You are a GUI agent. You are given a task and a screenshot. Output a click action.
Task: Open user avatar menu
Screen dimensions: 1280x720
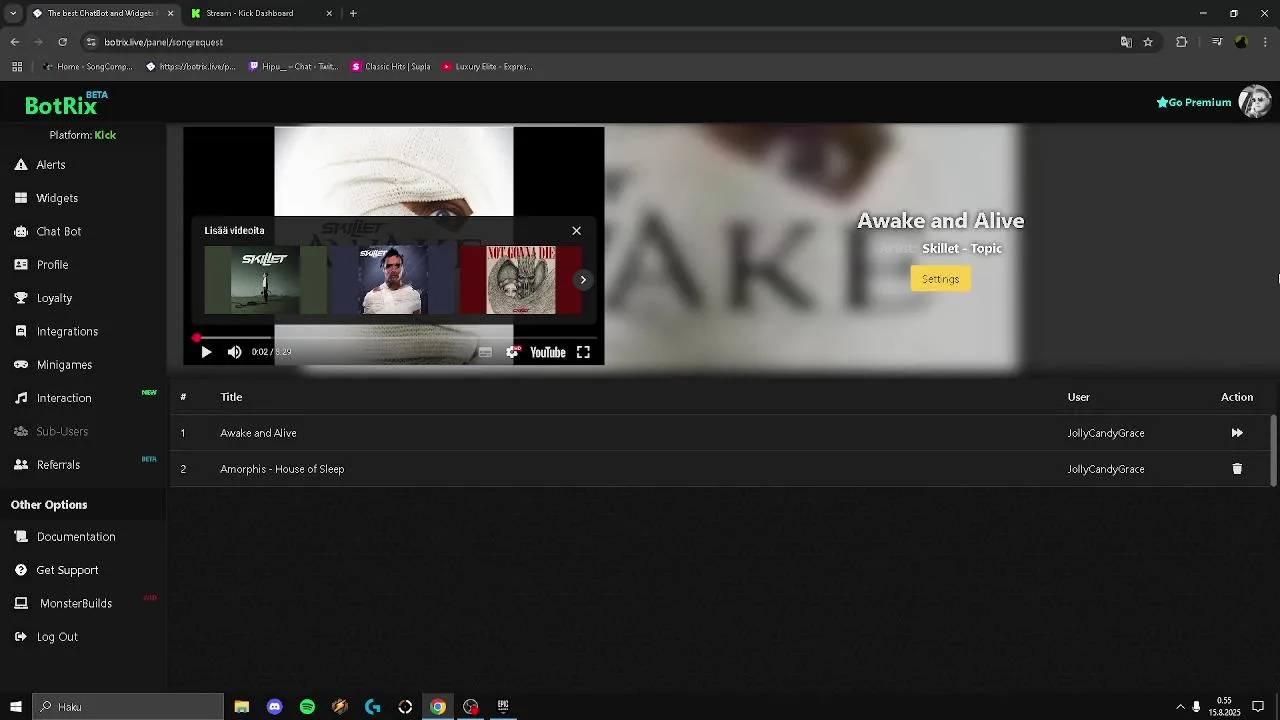1255,102
